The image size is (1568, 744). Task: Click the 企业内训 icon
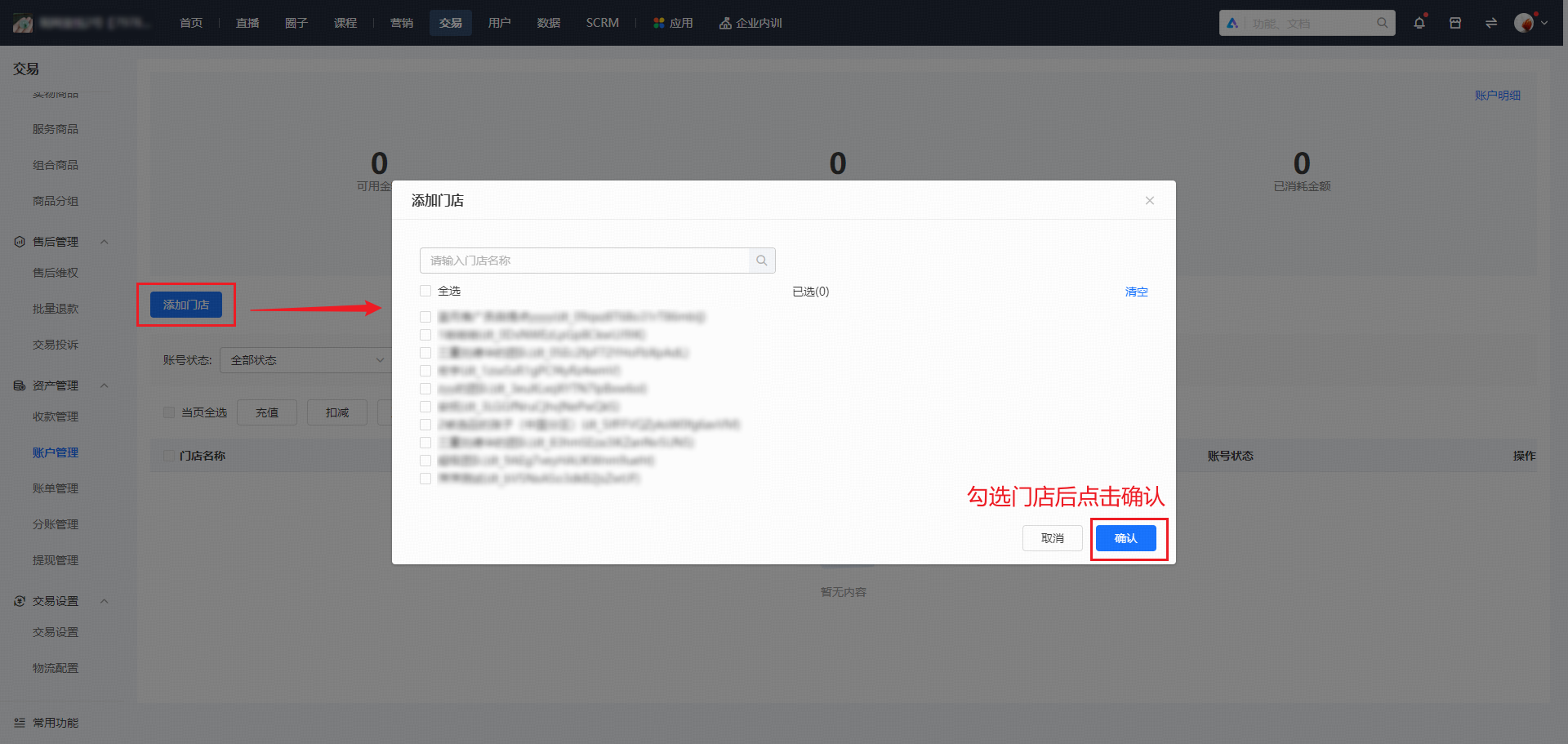coord(725,23)
